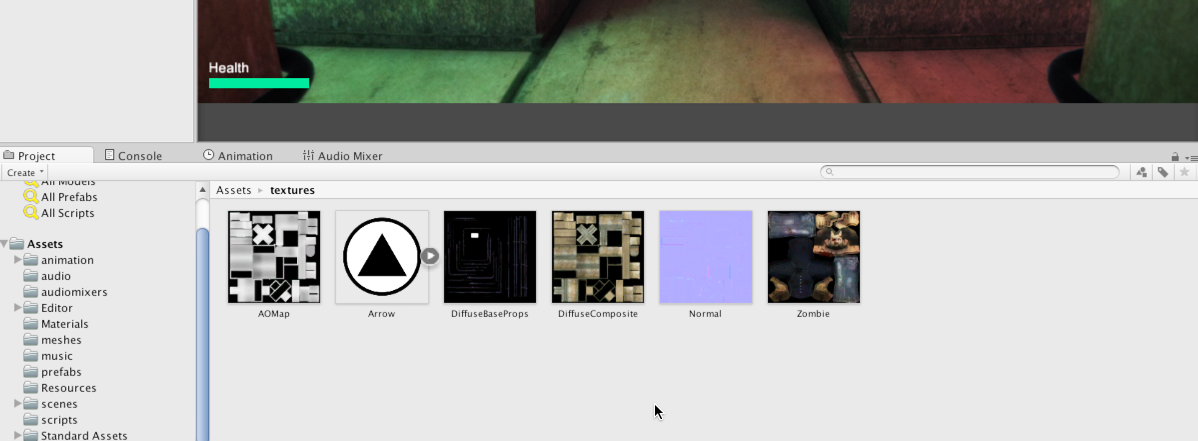Click the Assets breadcrumb link
The width and height of the screenshot is (1198, 441).
234,190
